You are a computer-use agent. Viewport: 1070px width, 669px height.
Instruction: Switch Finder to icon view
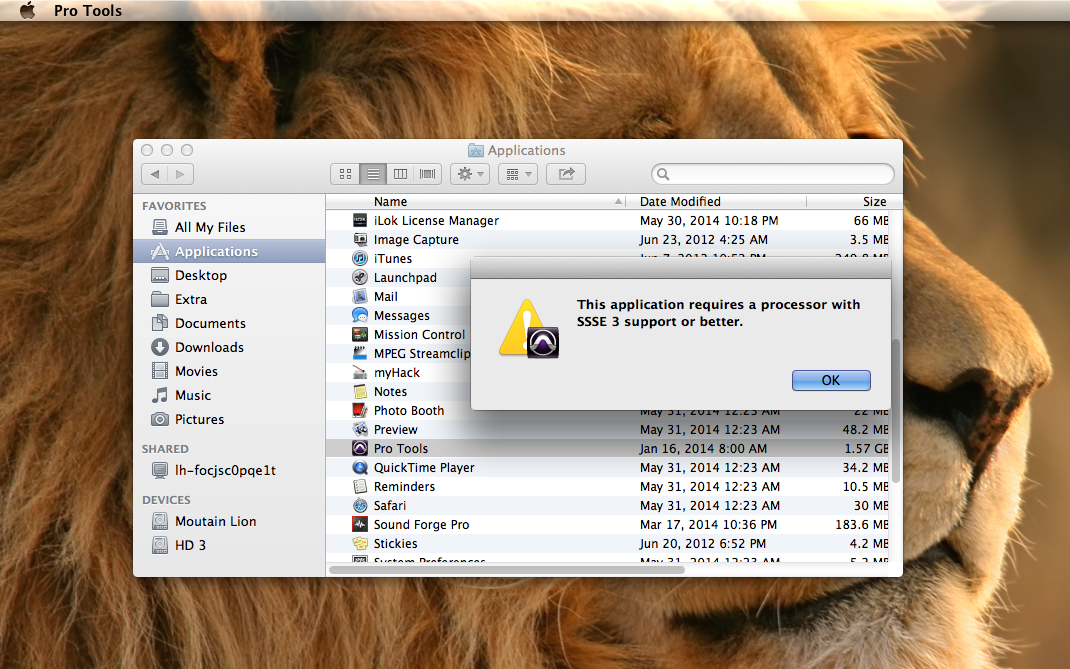(x=345, y=174)
